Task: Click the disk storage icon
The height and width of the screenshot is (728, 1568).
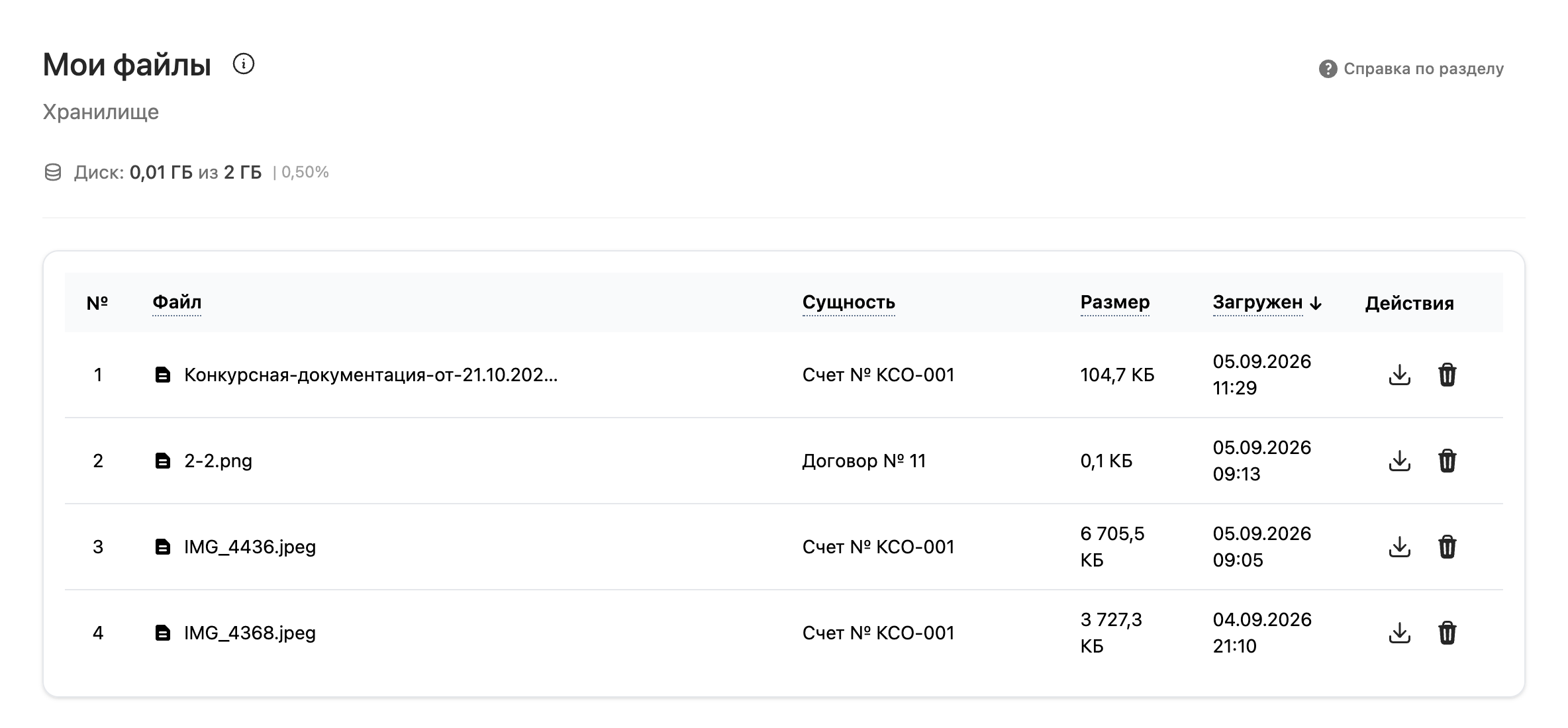Action: coord(53,173)
